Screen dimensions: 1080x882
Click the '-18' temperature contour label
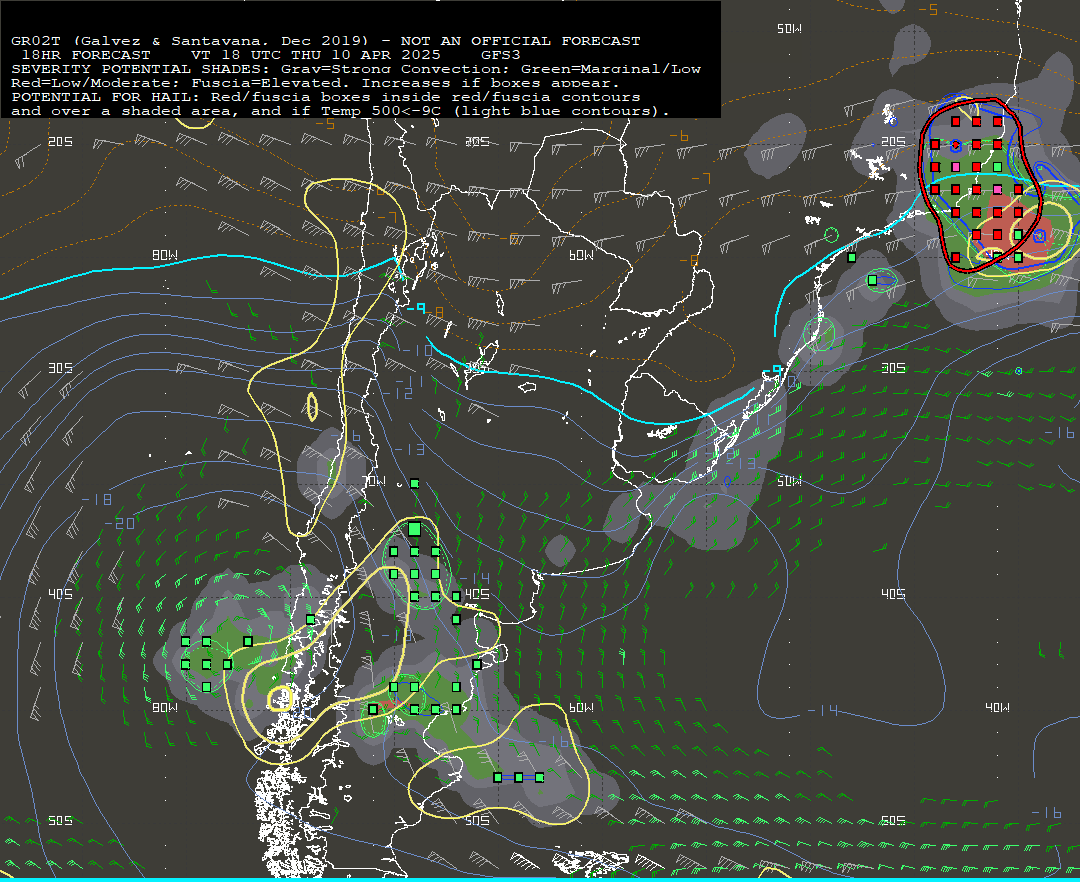96,499
